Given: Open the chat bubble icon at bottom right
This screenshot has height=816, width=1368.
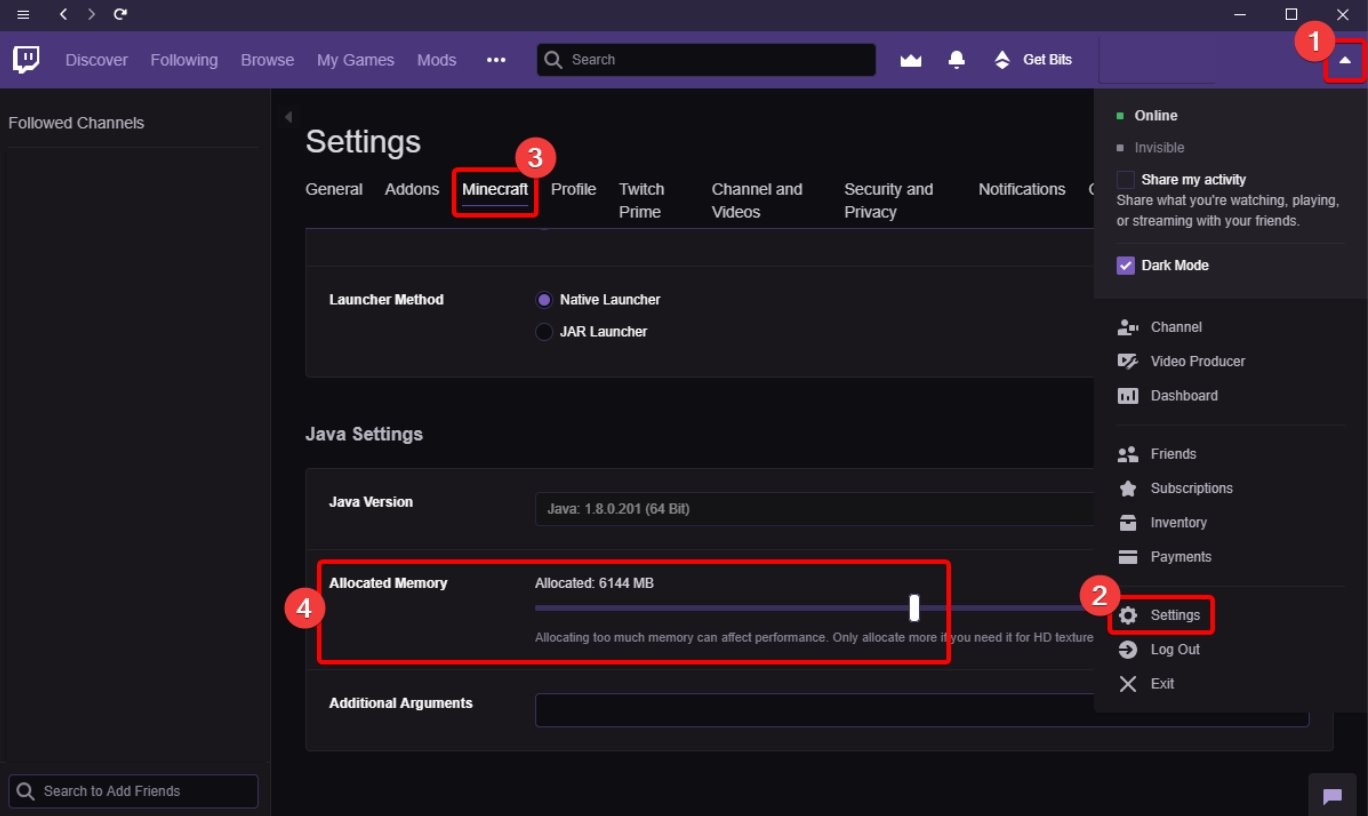Looking at the screenshot, I should pos(1332,796).
